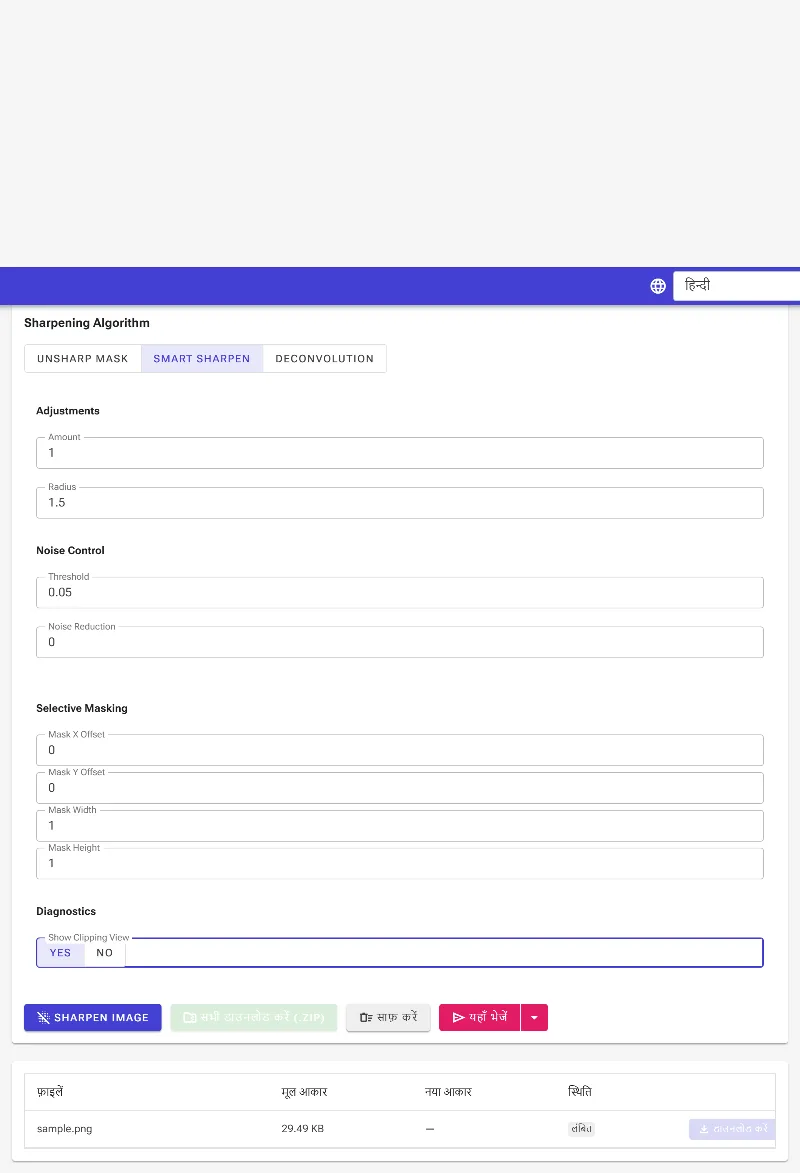This screenshot has width=800, height=1173.
Task: Click the Sharpen Image button
Action: pos(93,1017)
